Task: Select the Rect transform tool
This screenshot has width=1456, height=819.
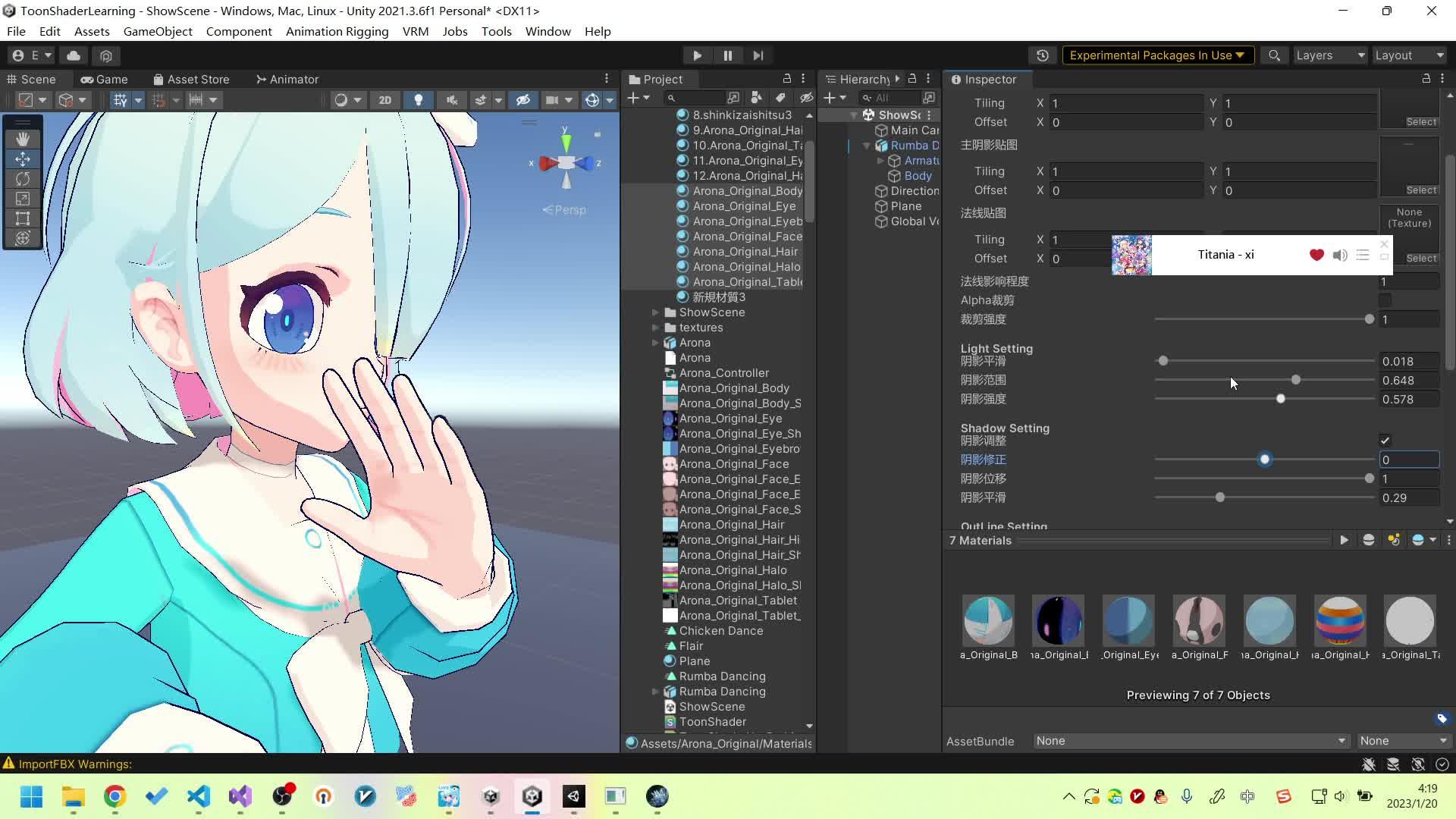Action: 23,218
